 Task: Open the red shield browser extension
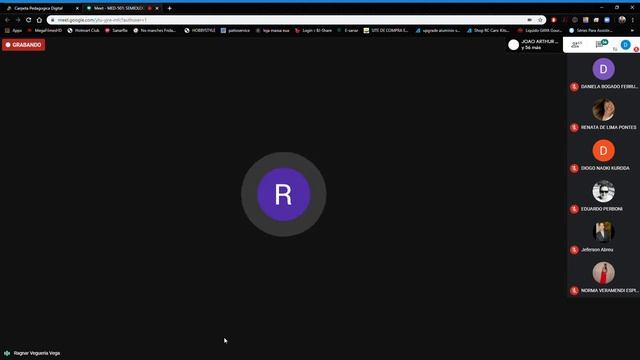[x=554, y=20]
